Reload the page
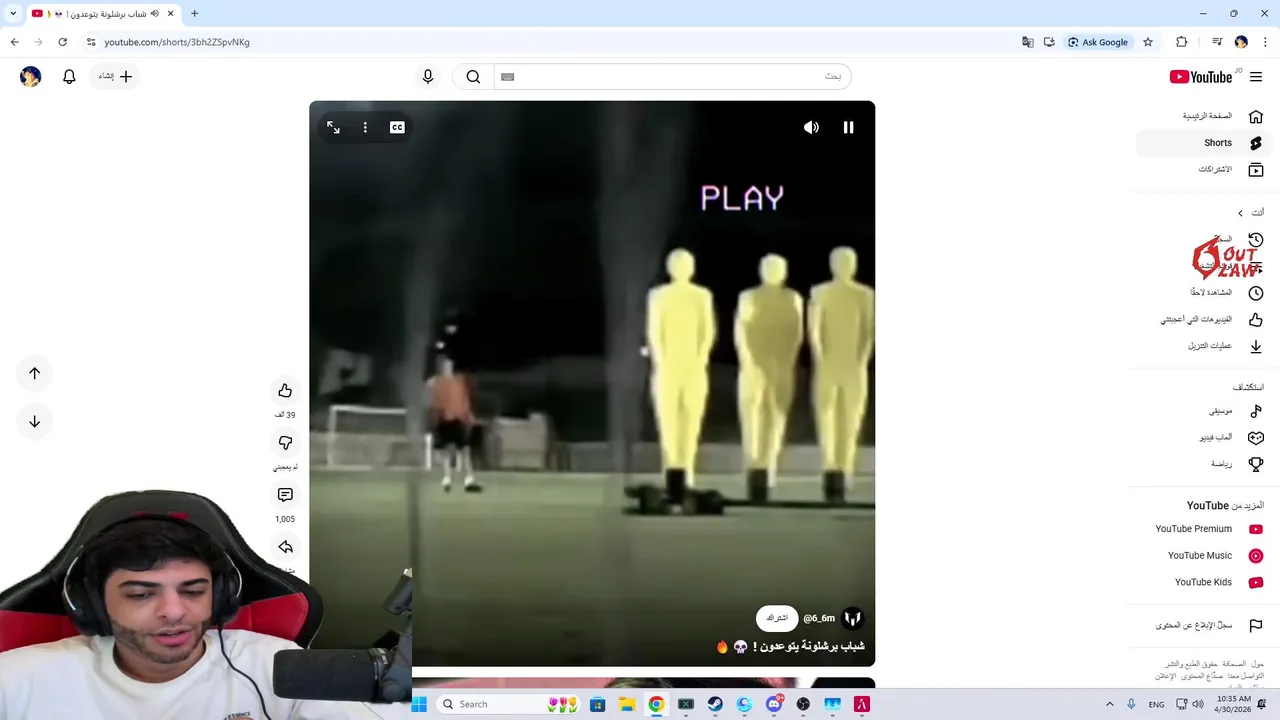Viewport: 1280px width, 720px height. tap(63, 42)
